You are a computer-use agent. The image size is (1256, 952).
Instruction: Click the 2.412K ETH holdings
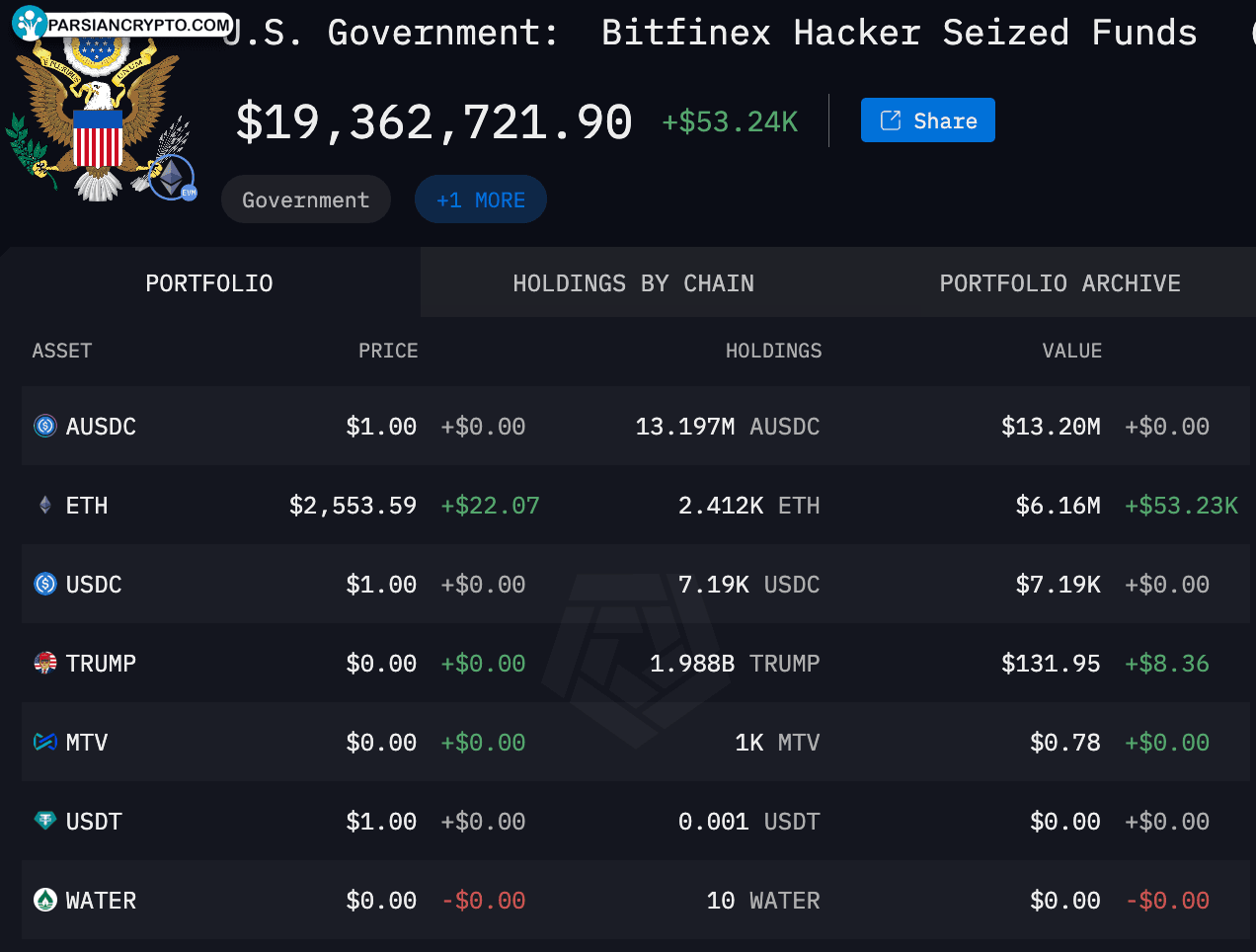pos(749,506)
